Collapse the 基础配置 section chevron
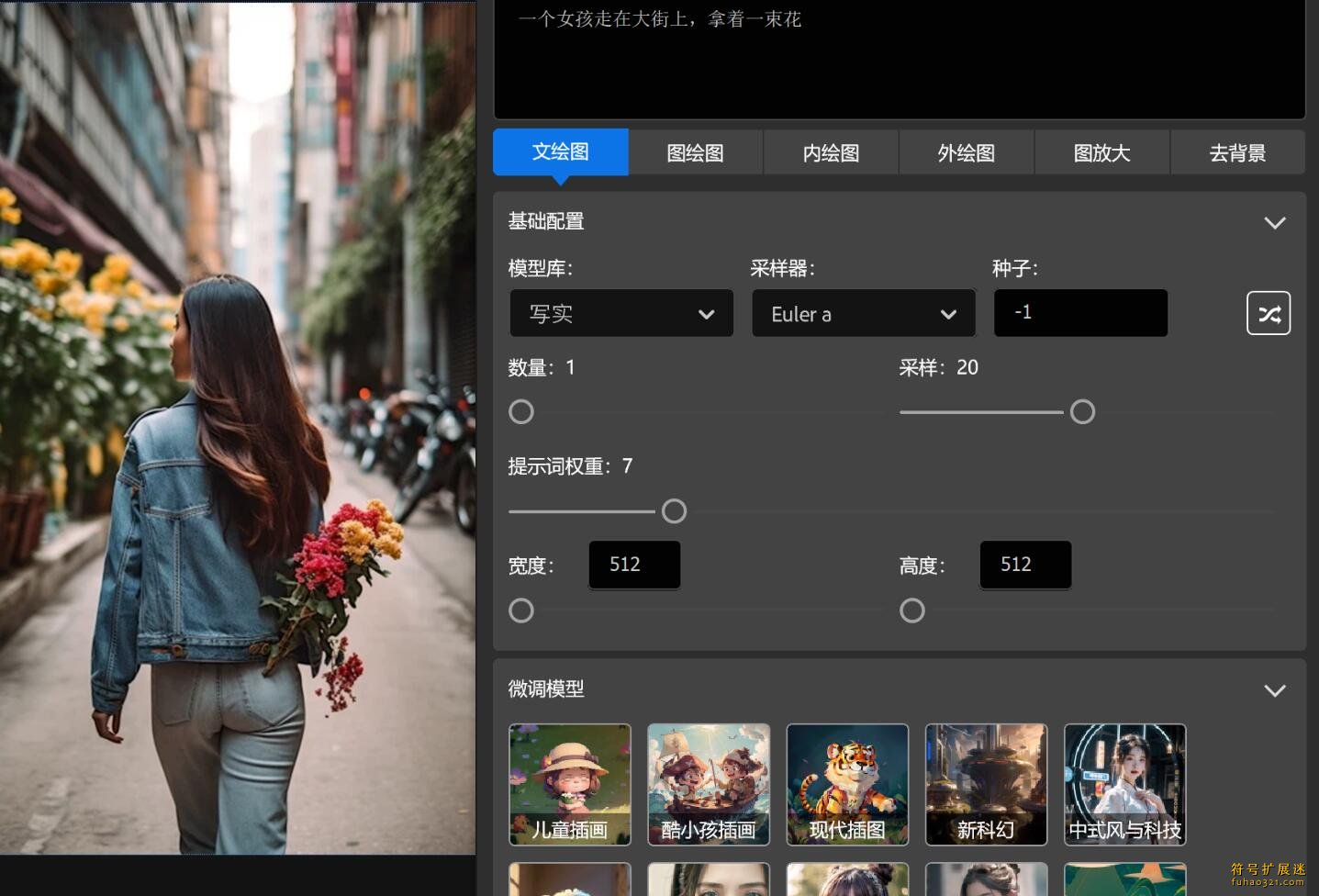The width and height of the screenshot is (1319, 896). point(1275,222)
